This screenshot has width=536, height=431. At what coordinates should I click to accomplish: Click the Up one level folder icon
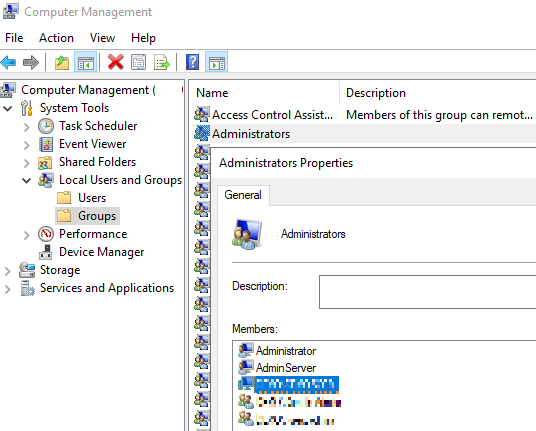(62, 63)
